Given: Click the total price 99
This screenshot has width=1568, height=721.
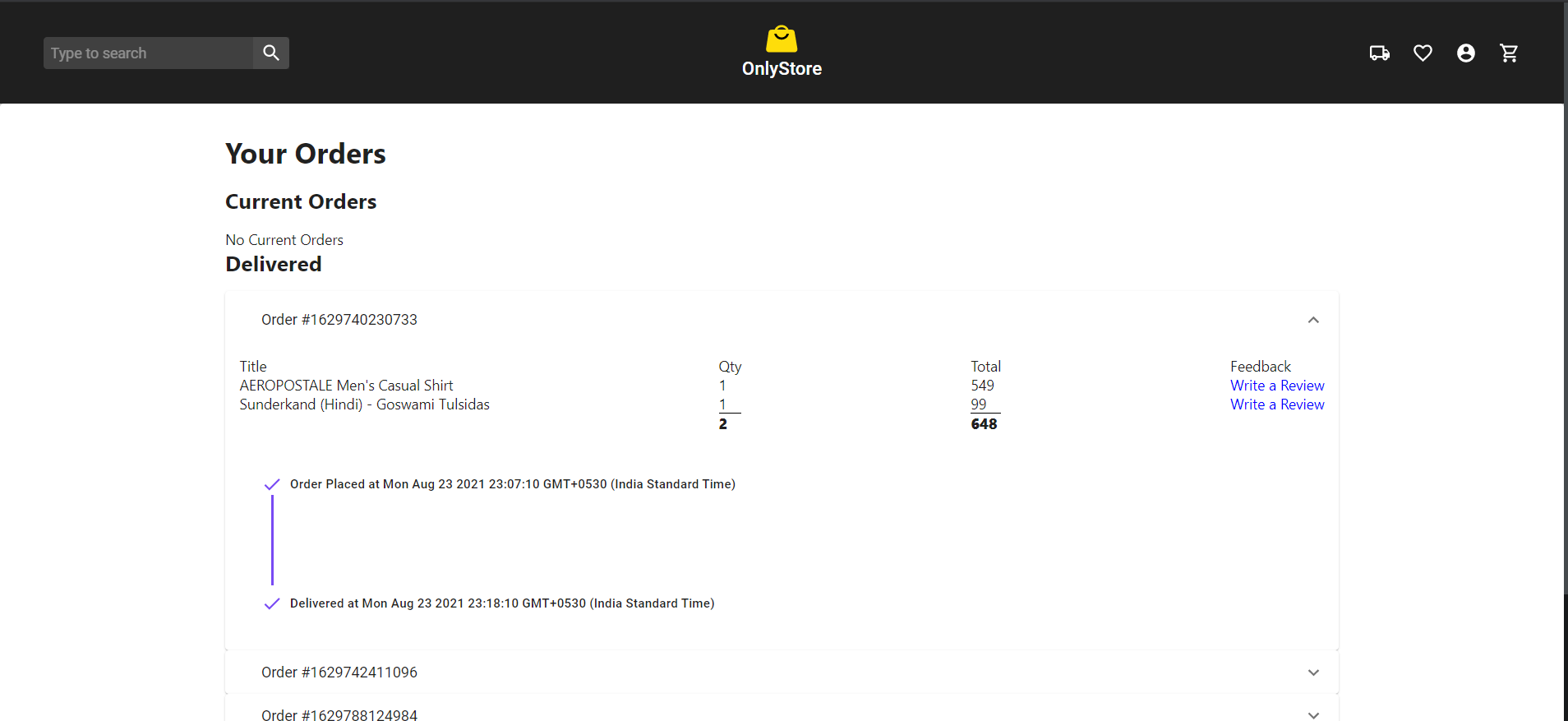Looking at the screenshot, I should (978, 404).
